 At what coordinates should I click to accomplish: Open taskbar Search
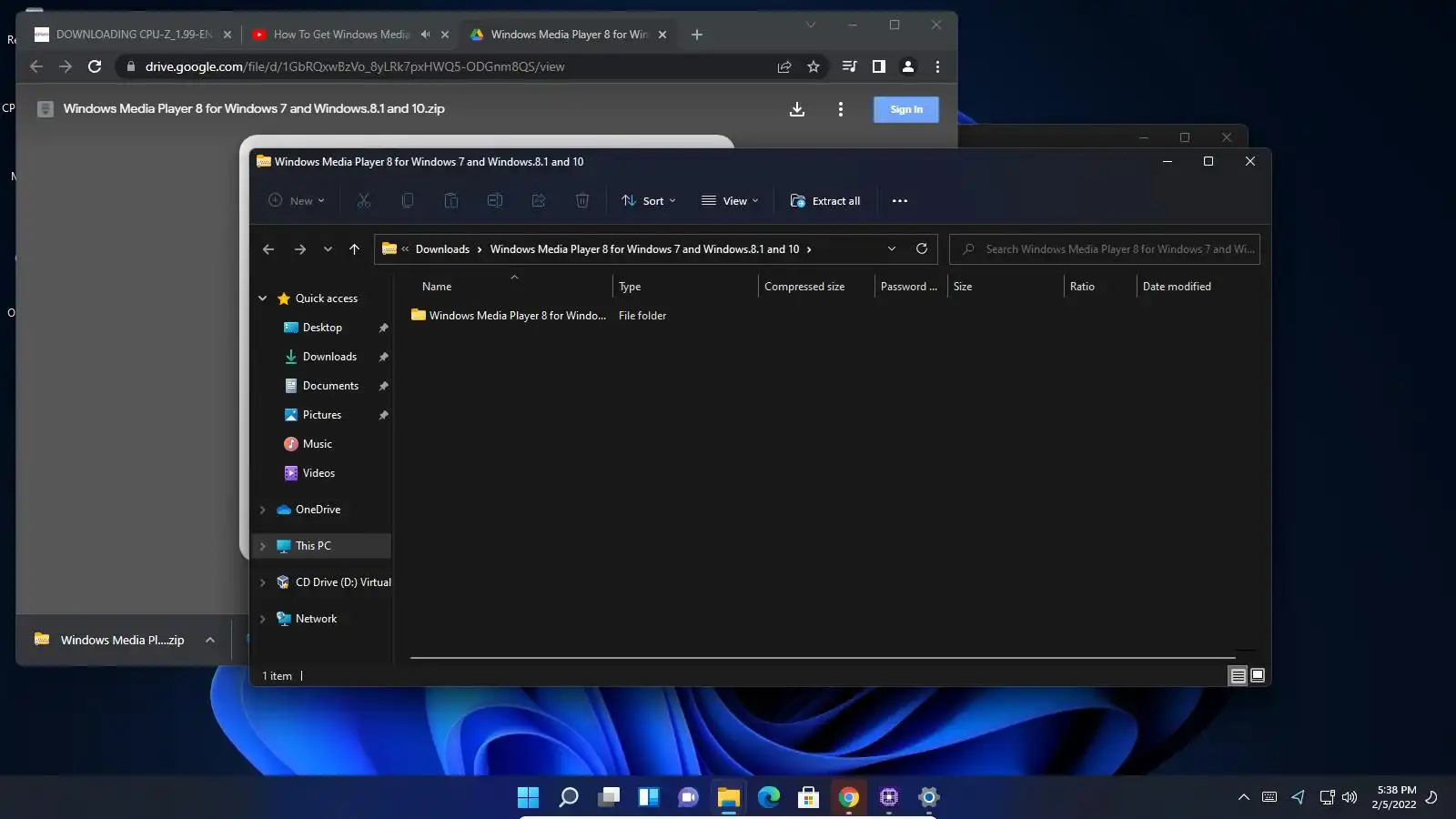pyautogui.click(x=569, y=797)
